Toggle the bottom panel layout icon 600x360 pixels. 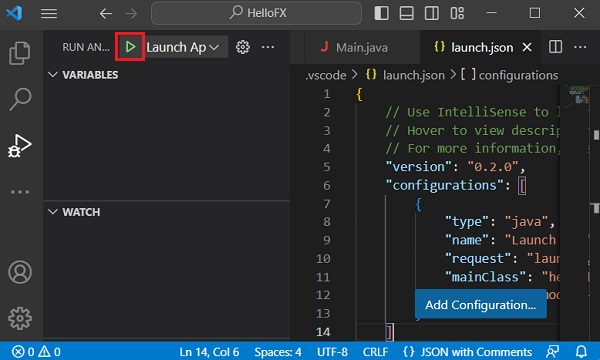click(x=406, y=13)
